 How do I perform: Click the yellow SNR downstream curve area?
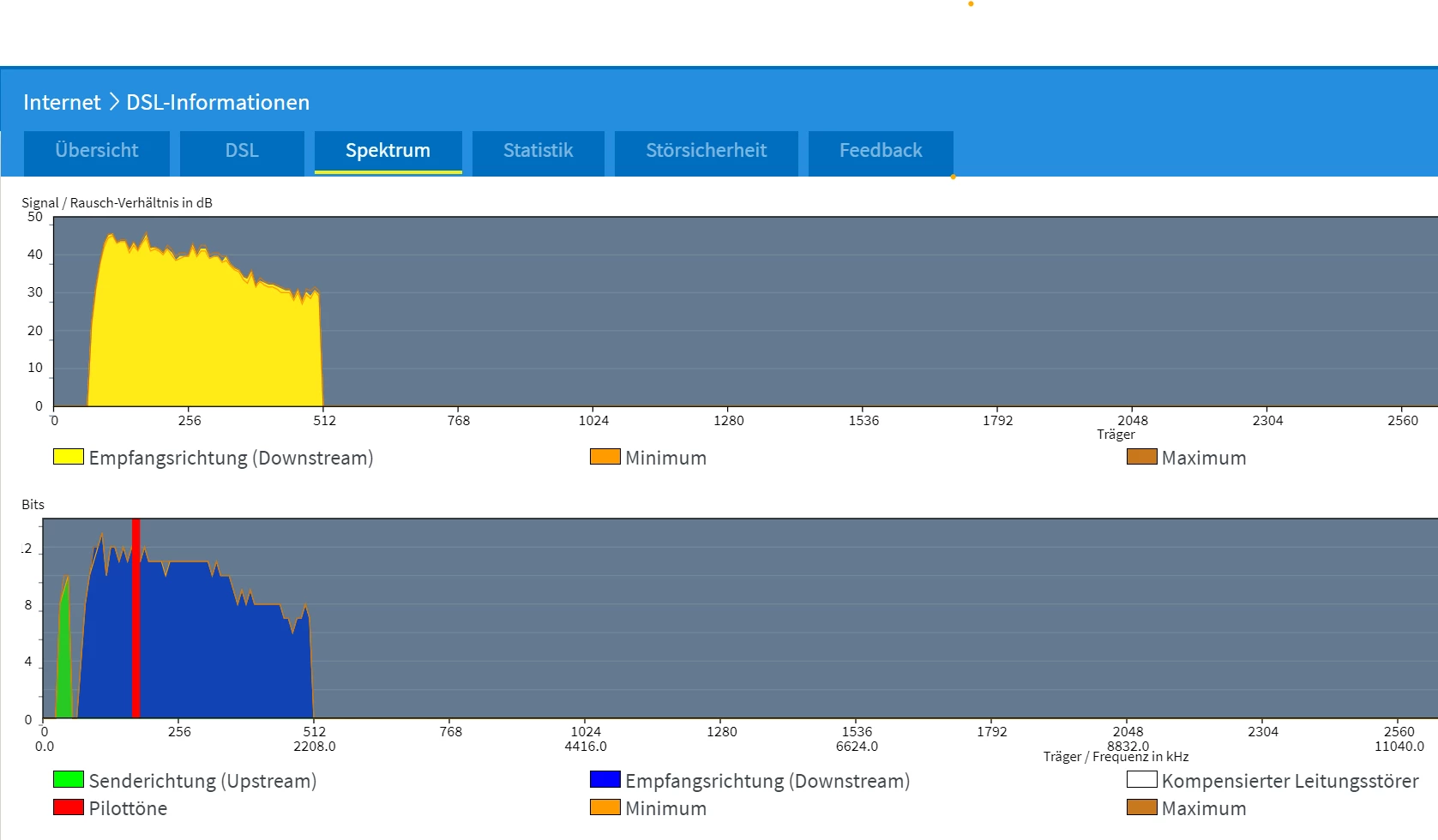click(206, 334)
